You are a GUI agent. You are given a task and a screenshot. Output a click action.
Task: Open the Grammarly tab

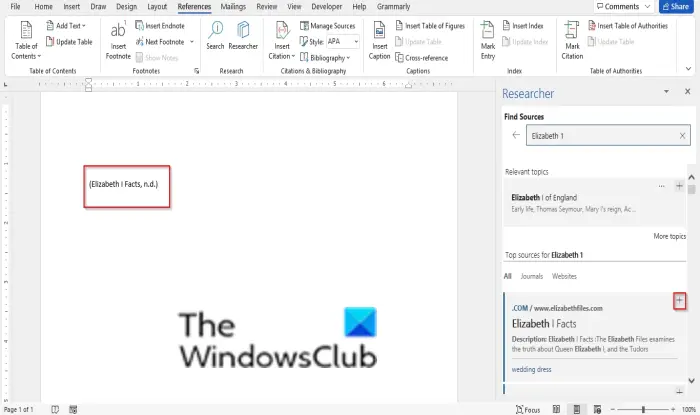click(393, 6)
